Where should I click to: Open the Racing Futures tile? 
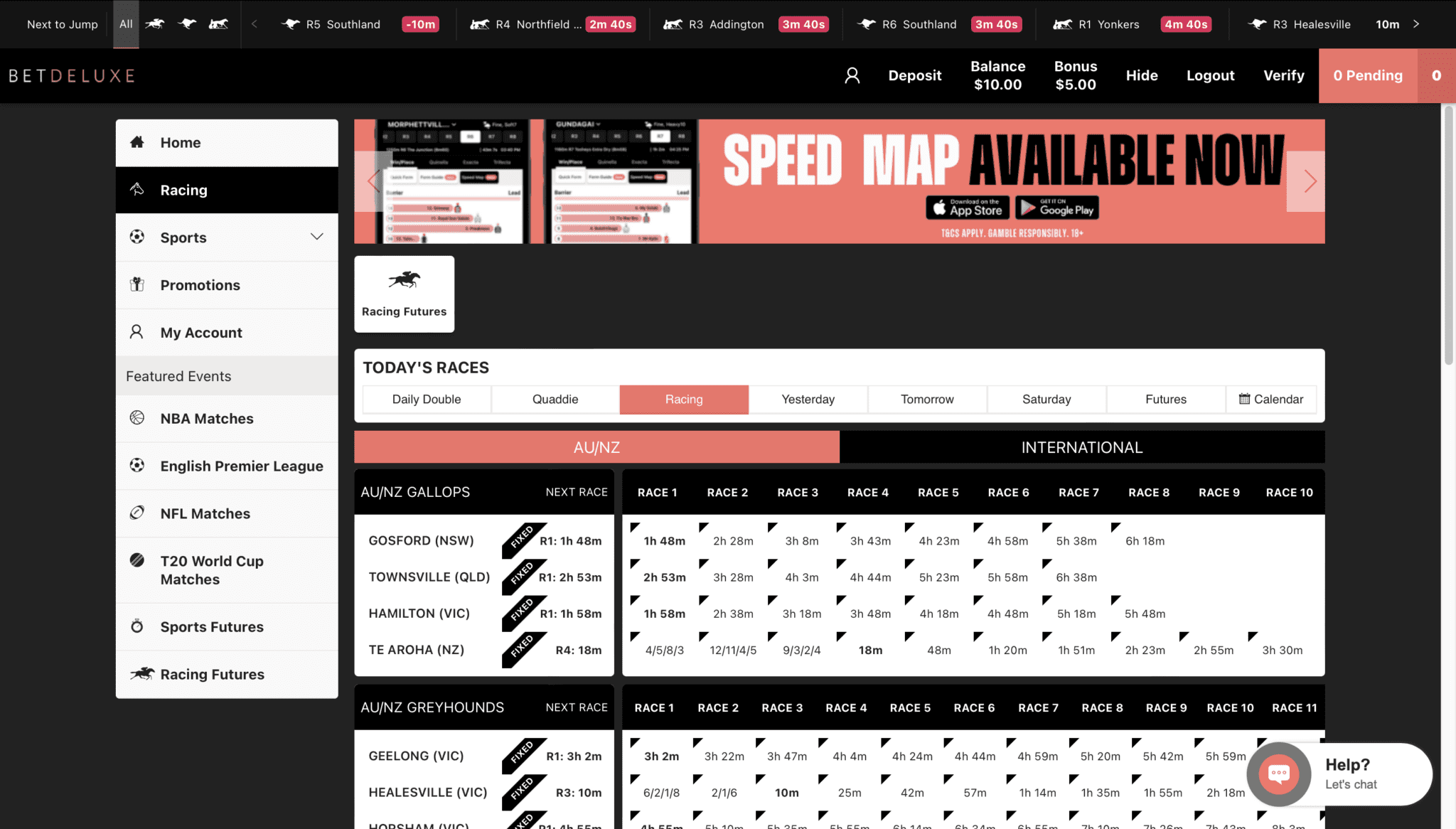tap(405, 294)
